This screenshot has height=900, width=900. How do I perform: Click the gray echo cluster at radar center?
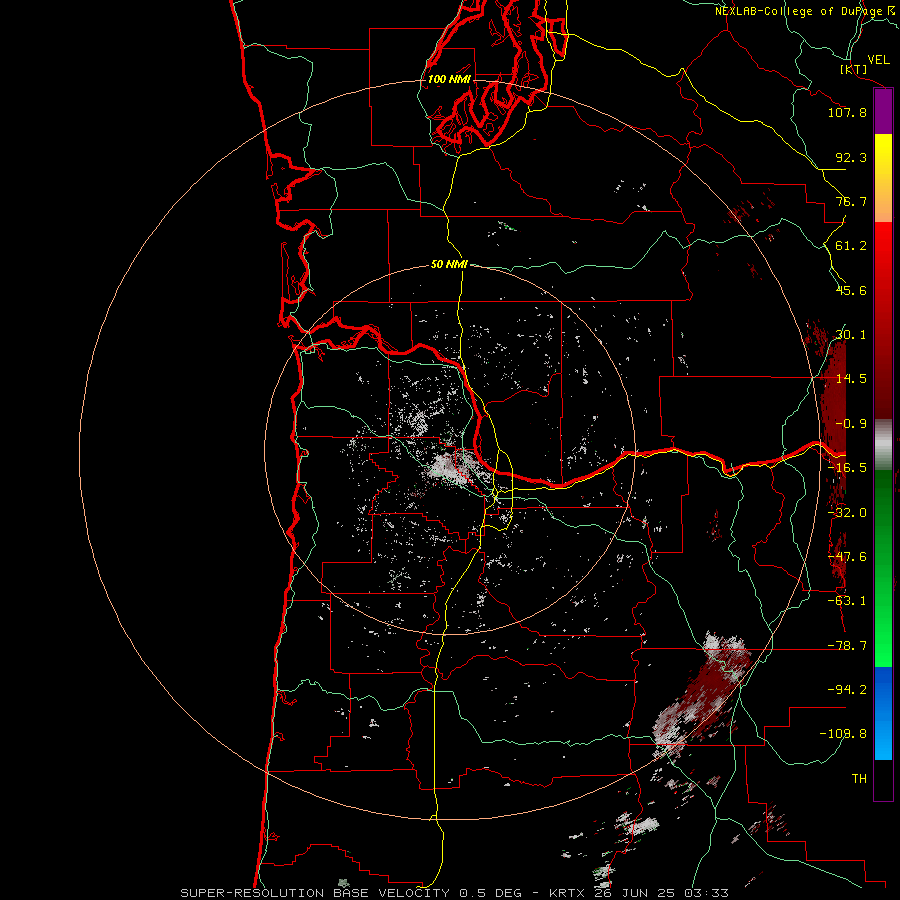point(453,465)
